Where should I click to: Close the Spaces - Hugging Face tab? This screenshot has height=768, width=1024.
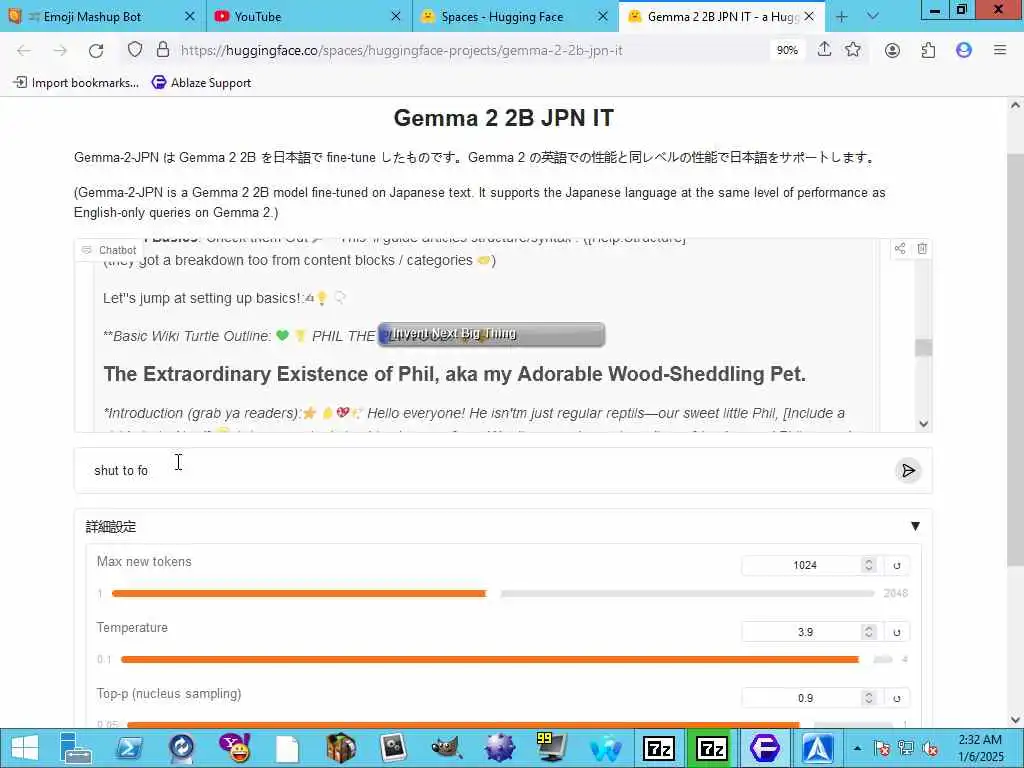pos(603,17)
